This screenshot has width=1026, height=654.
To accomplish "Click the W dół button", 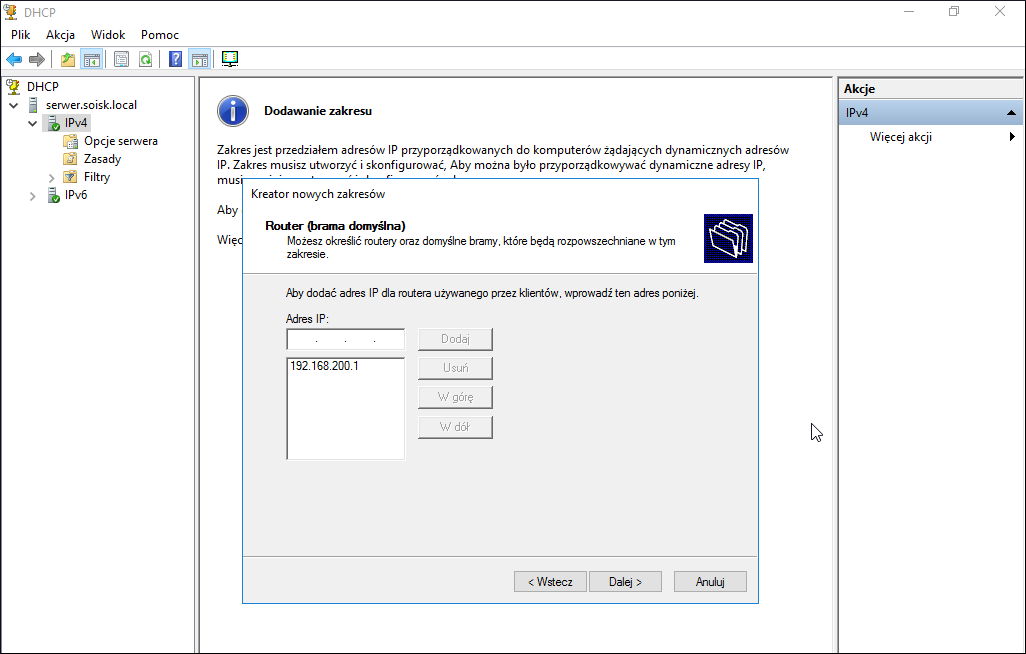I will pyautogui.click(x=455, y=427).
